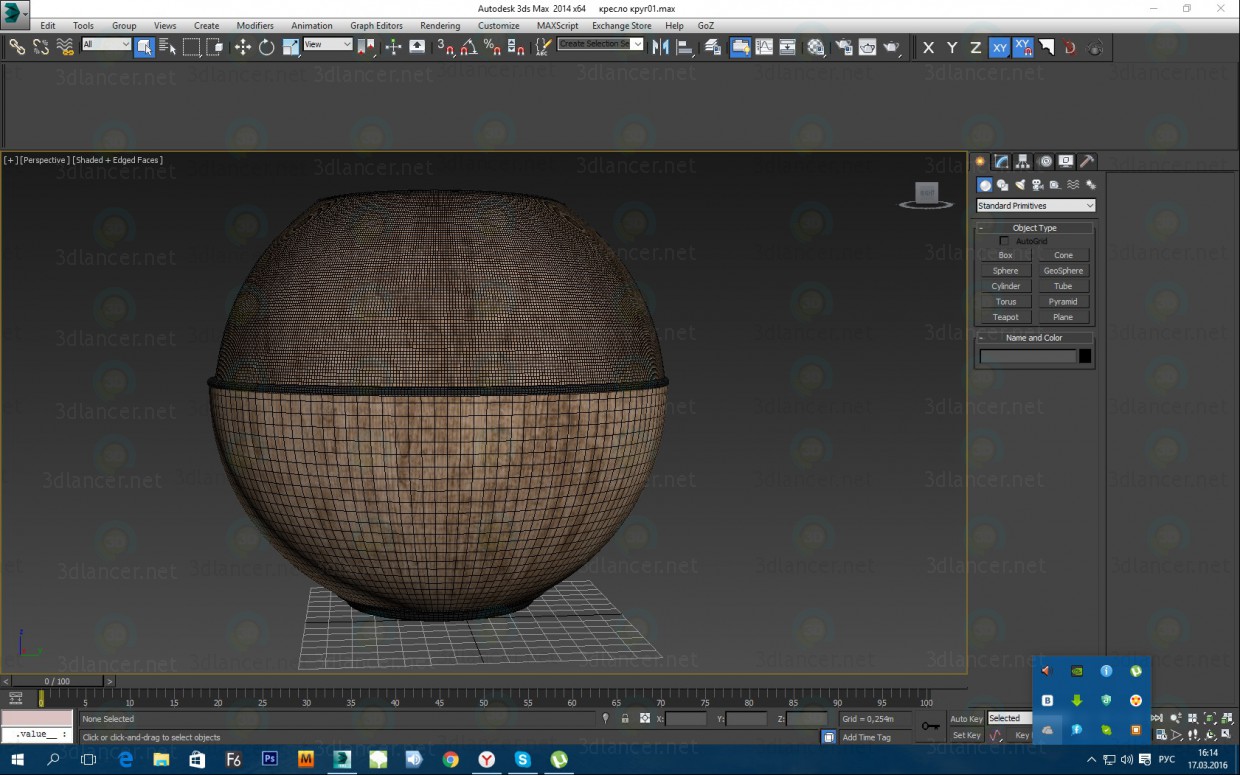
Task: Toggle Absolute/Offset transform type-in mode
Action: (x=645, y=719)
